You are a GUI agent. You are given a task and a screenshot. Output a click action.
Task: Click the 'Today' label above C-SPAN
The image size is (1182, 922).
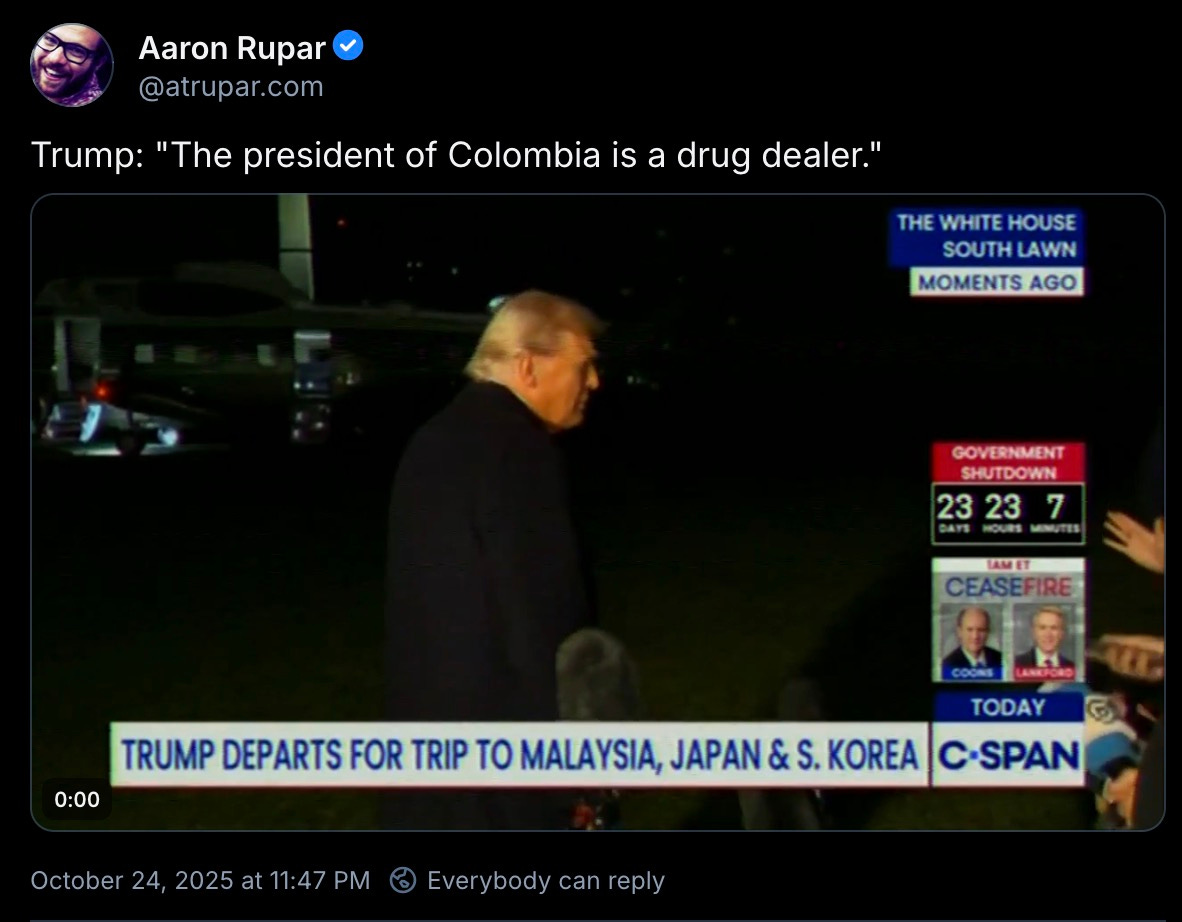pyautogui.click(x=1008, y=707)
